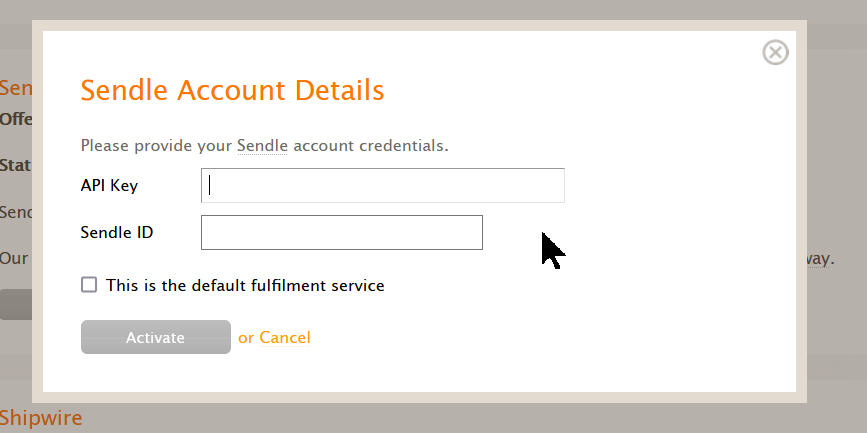
Task: Click the truncated 'Our' text at left edge
Action: click(14, 258)
